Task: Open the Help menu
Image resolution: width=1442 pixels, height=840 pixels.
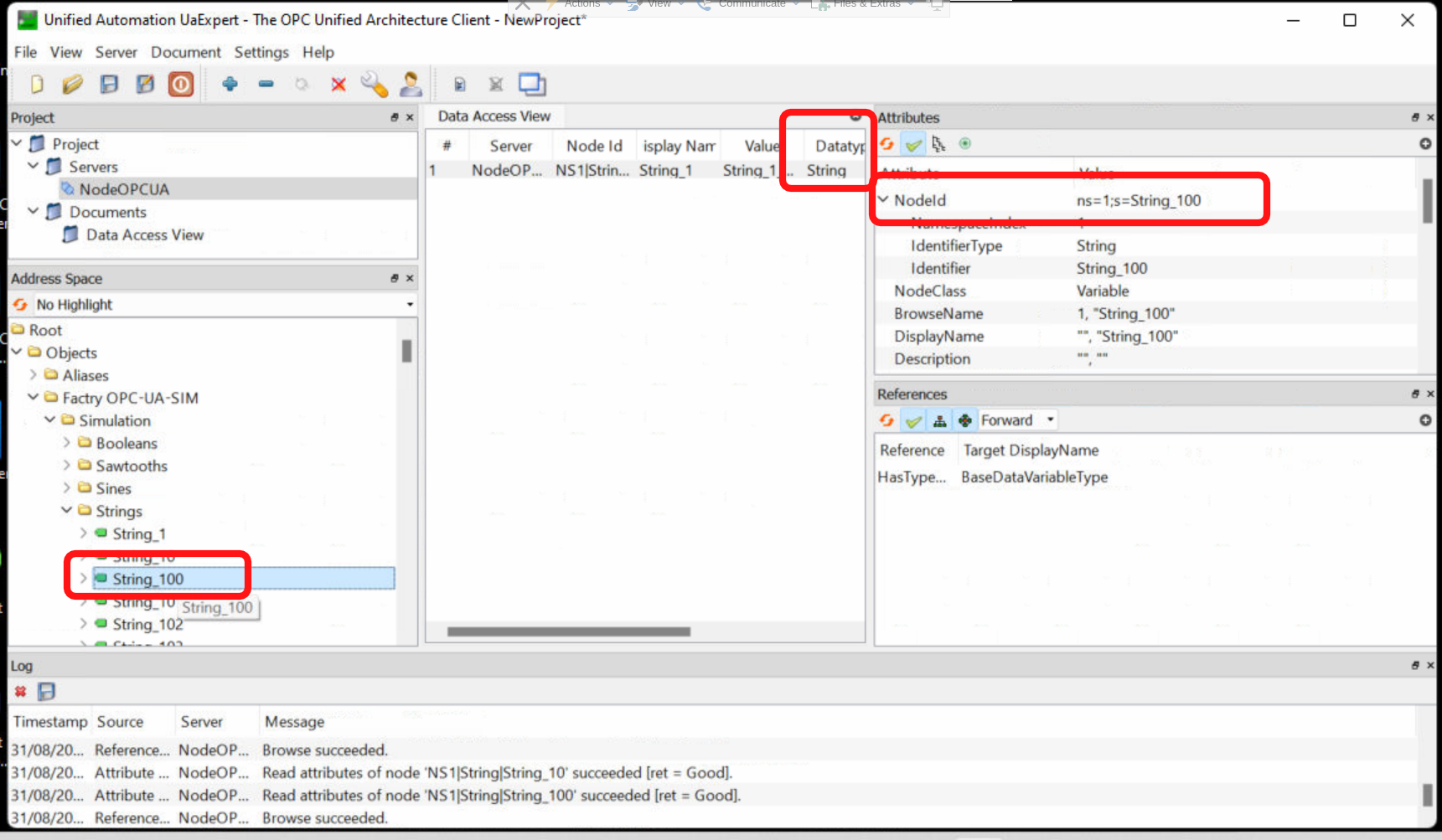Action: click(x=318, y=52)
